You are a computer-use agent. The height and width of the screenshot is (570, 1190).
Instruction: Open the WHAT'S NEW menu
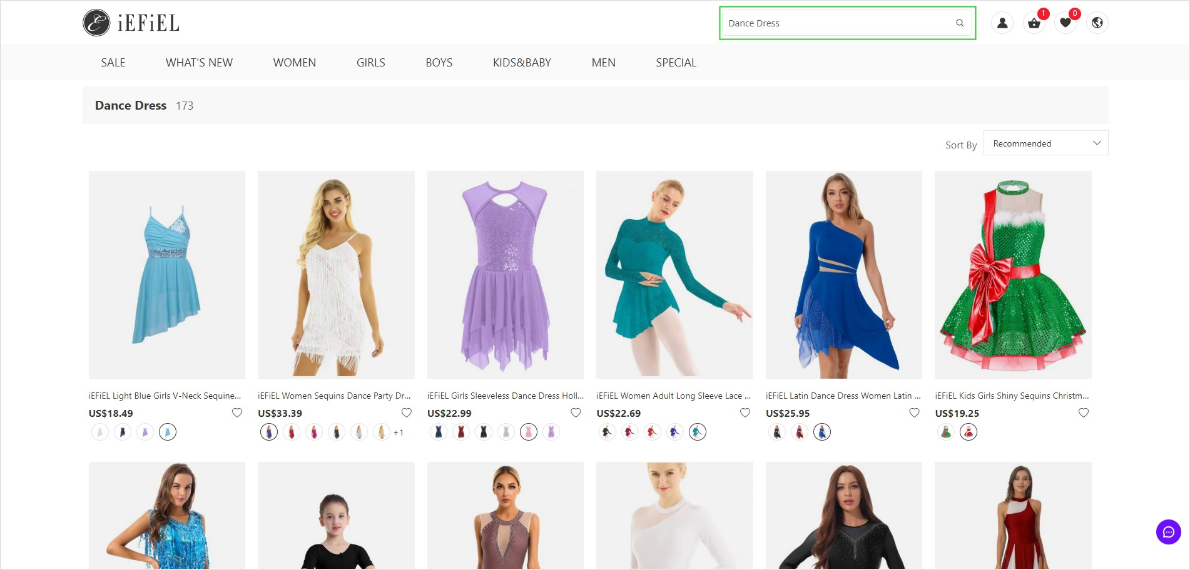[200, 62]
